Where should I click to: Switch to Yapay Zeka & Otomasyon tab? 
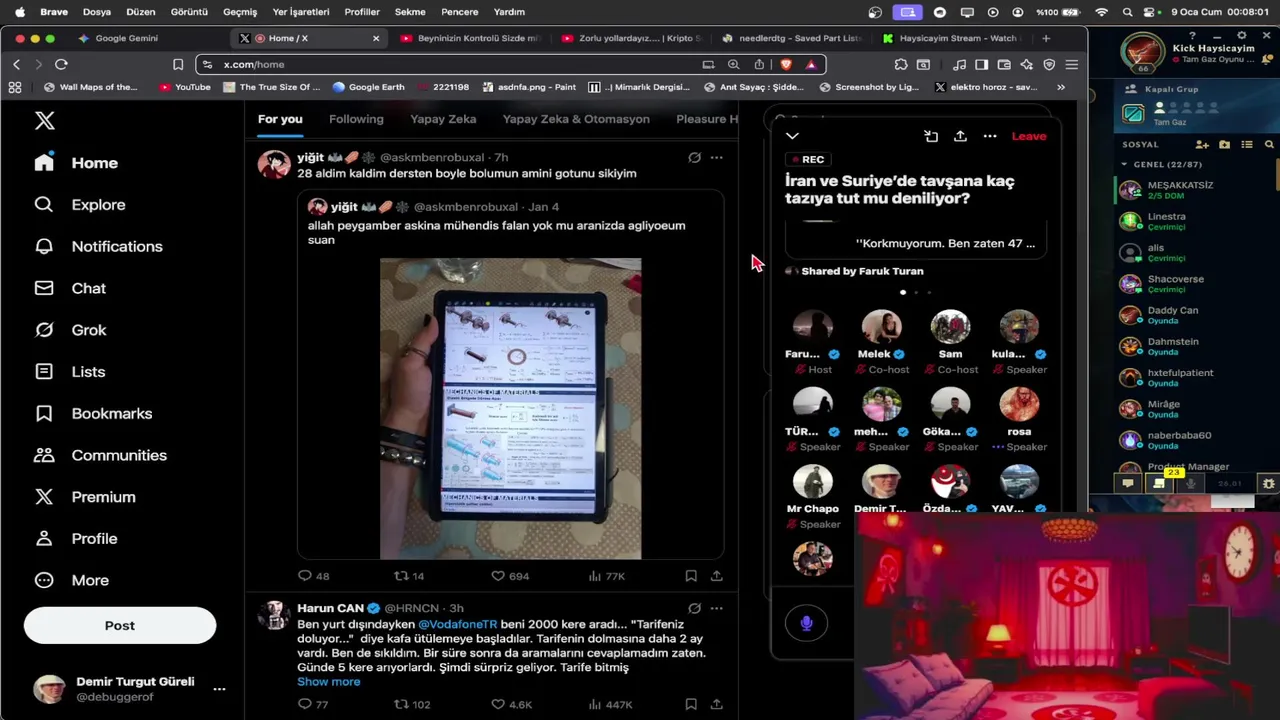click(x=576, y=119)
